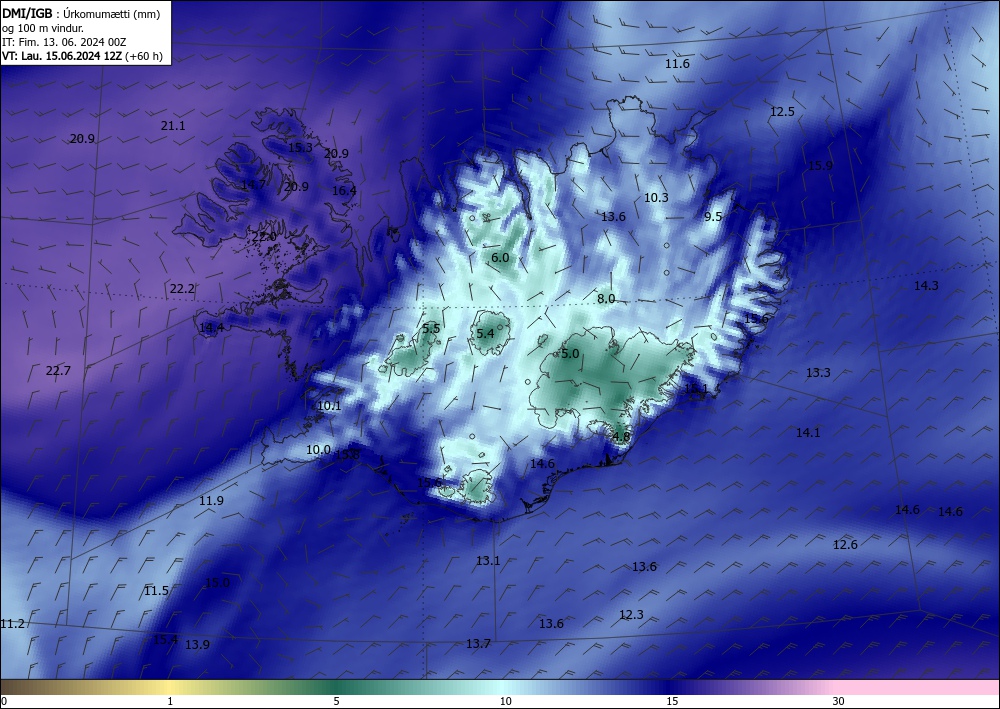The width and height of the screenshot is (1000, 709).
Task: Click the 13.1 value south of Iceland
Action: click(x=488, y=560)
